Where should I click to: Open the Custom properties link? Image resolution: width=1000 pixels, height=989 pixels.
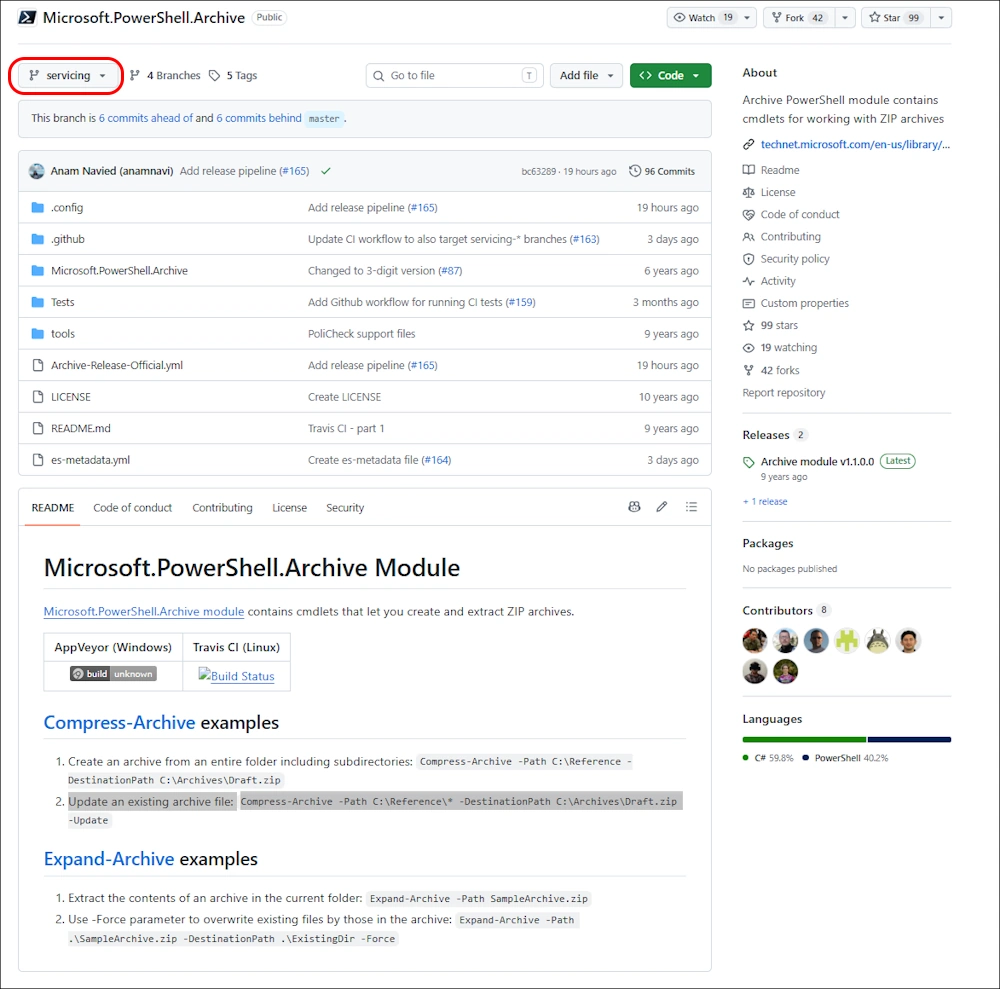(795, 303)
